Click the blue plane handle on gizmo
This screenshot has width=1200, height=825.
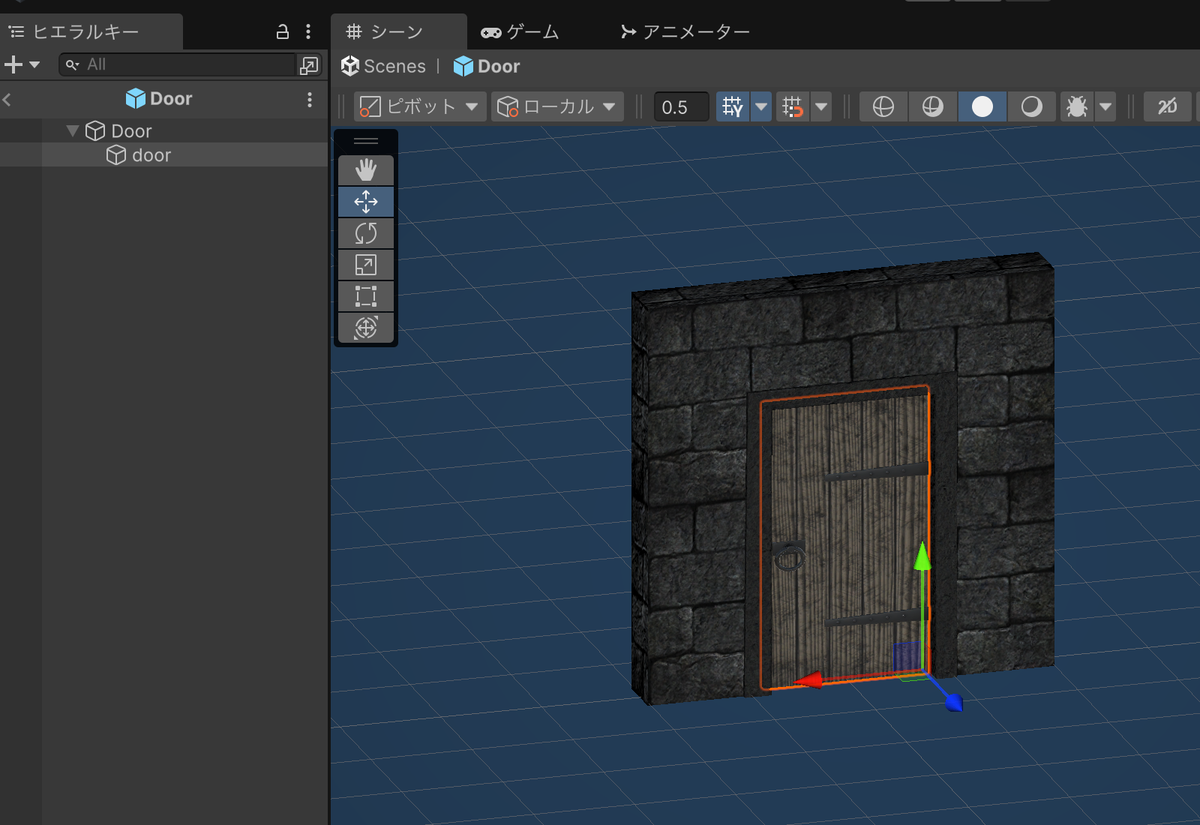(906, 656)
